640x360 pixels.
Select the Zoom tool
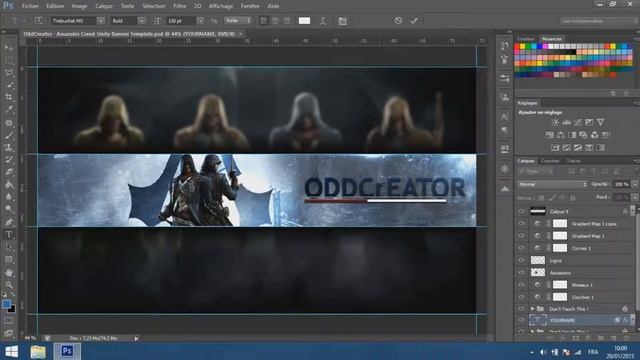9,284
